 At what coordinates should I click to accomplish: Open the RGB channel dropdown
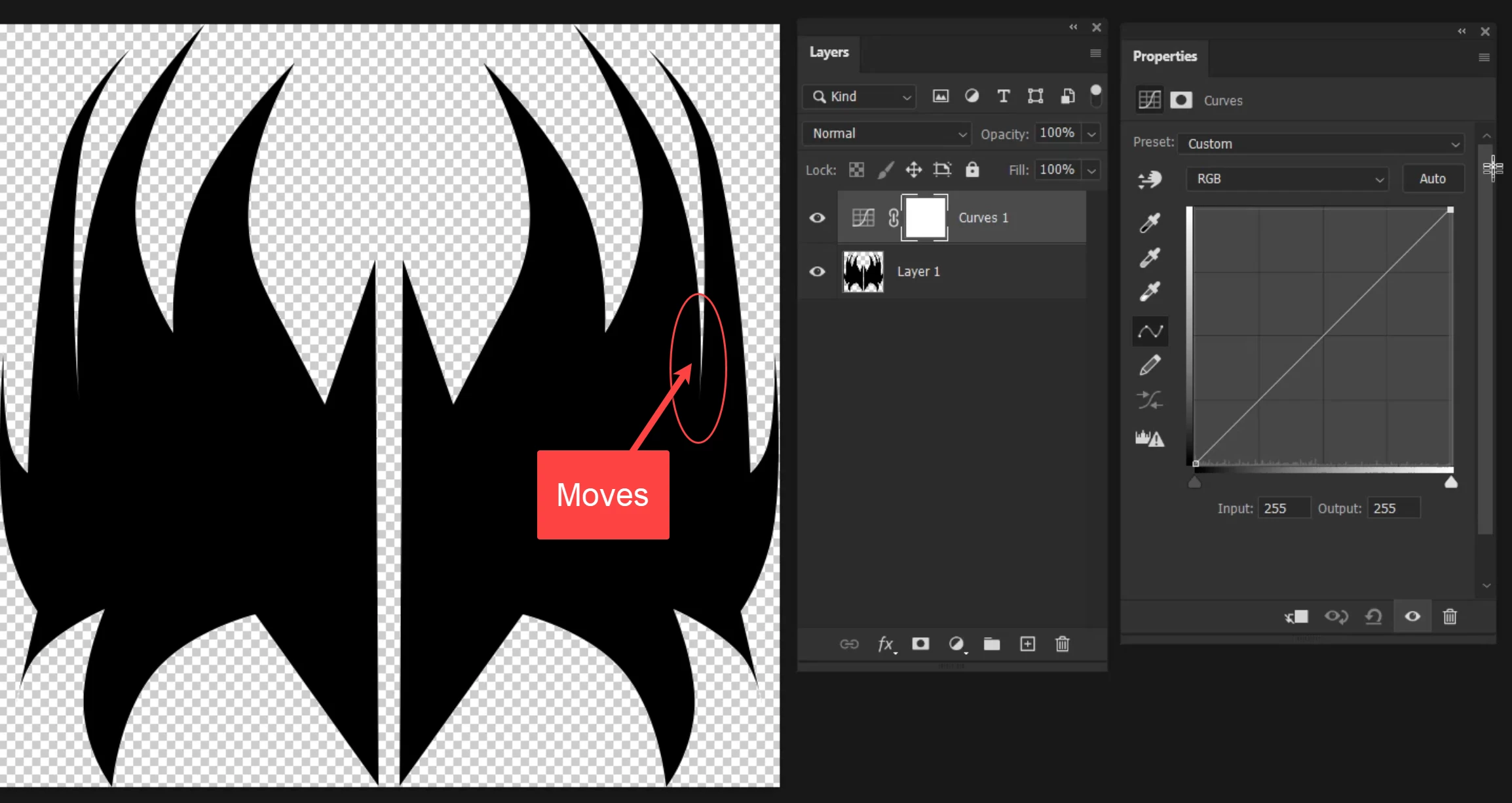coord(1288,178)
